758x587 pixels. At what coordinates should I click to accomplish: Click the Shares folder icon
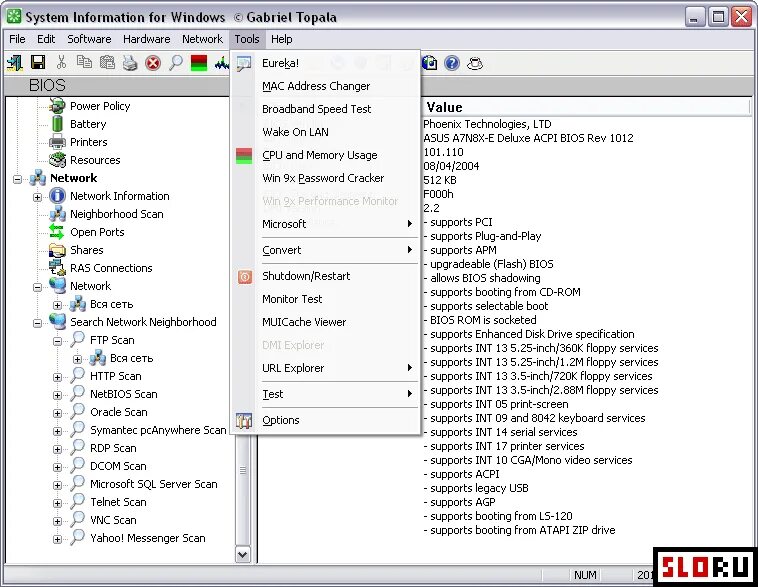57,250
